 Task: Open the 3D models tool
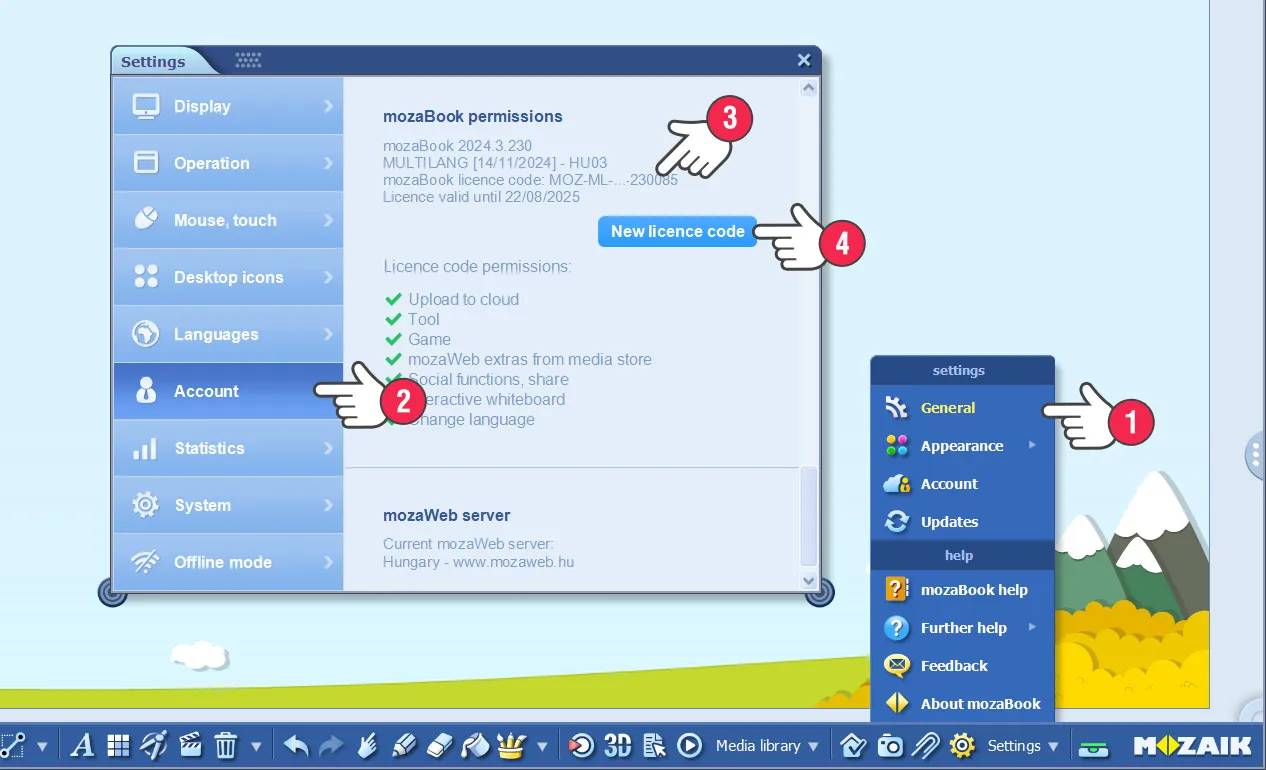[x=618, y=746]
